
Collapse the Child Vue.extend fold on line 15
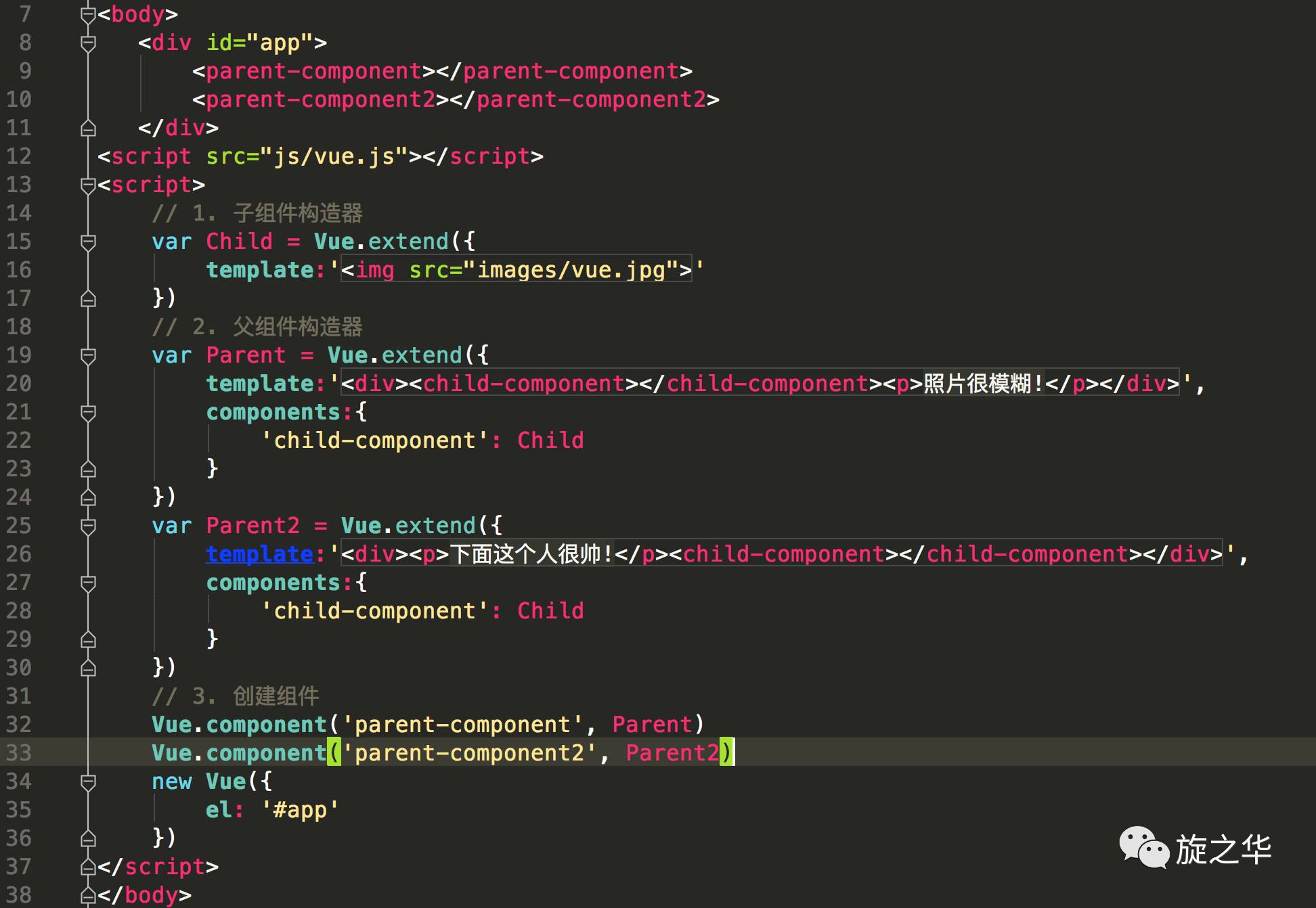coord(88,242)
